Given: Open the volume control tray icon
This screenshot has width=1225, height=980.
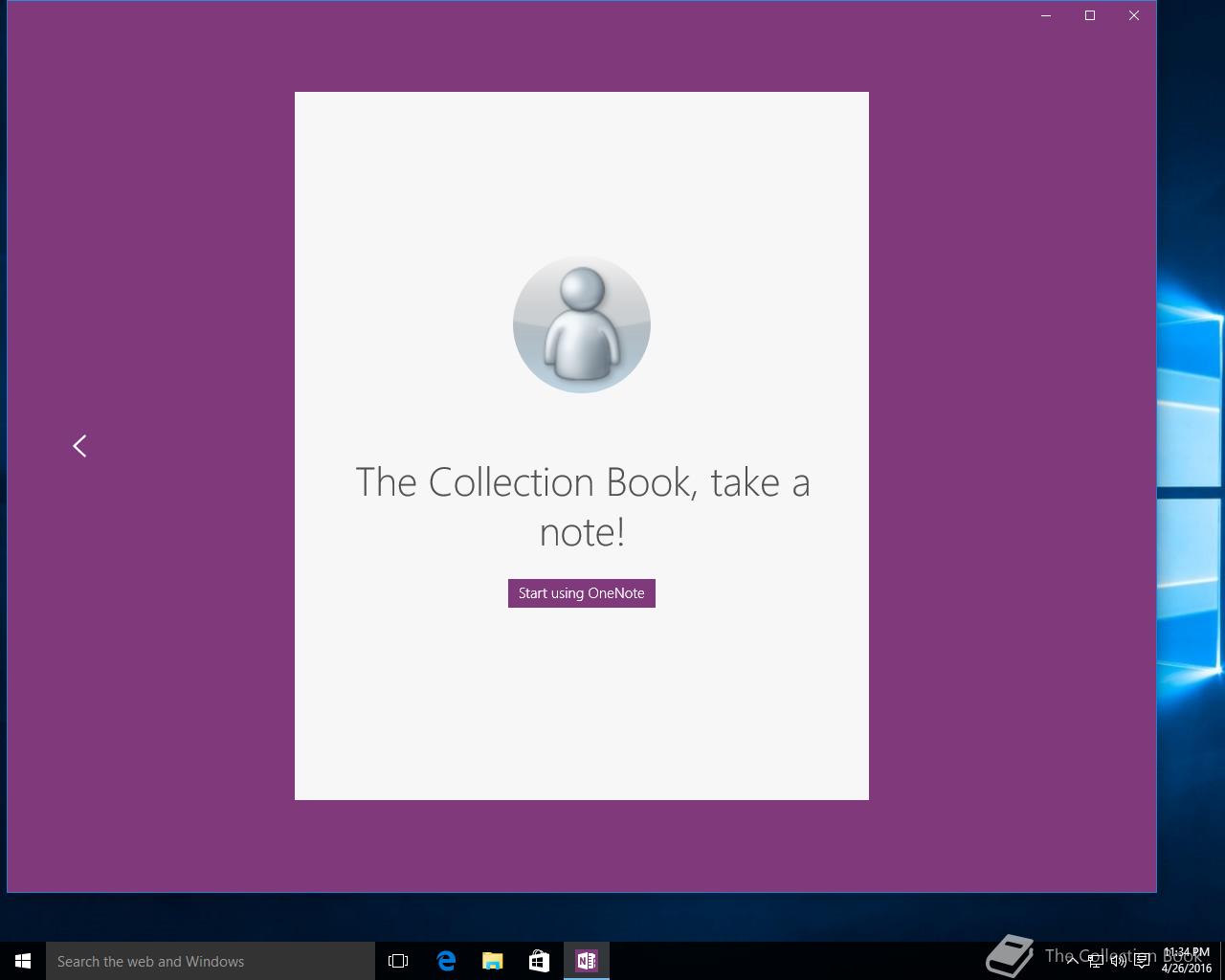Looking at the screenshot, I should click(1119, 961).
